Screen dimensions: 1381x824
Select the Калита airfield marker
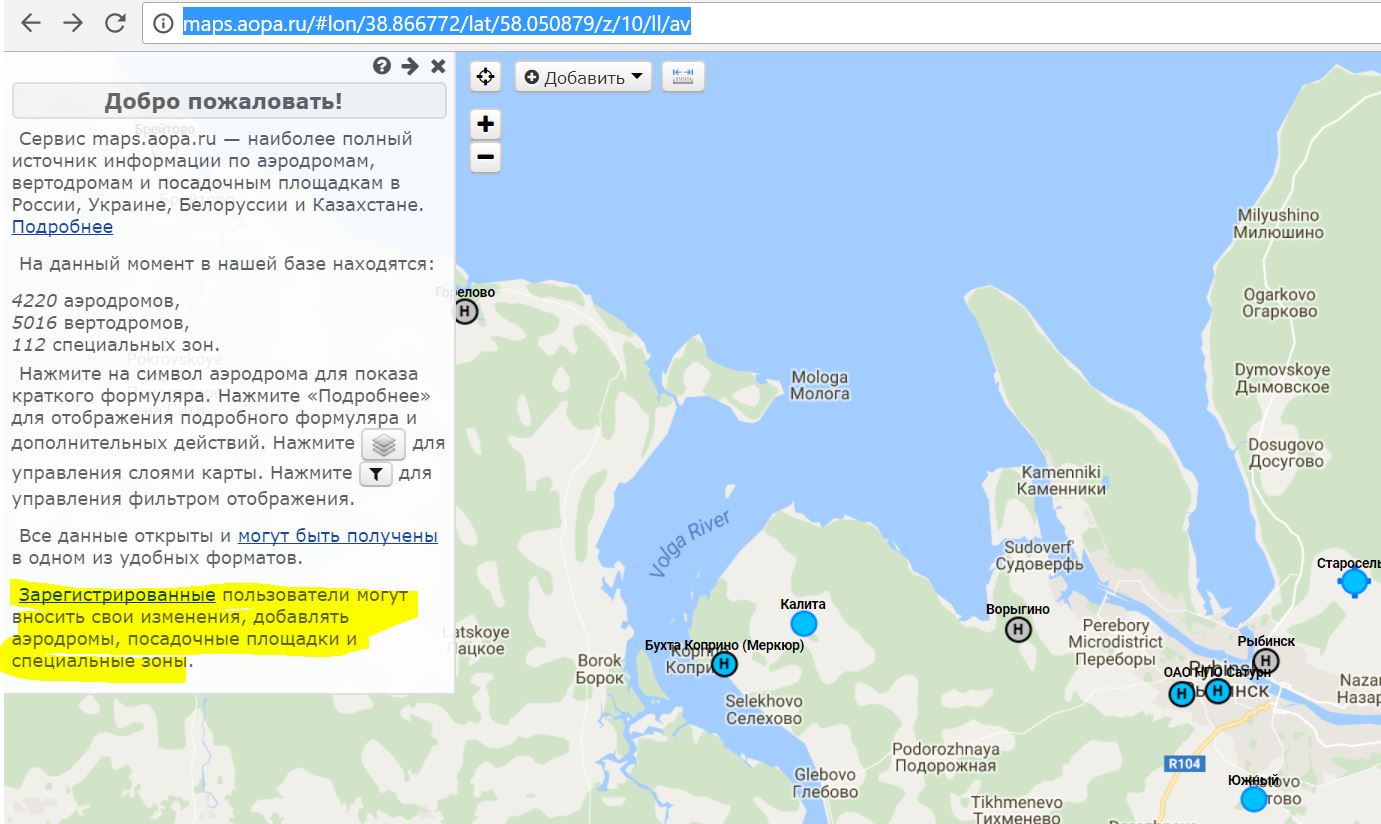[803, 624]
